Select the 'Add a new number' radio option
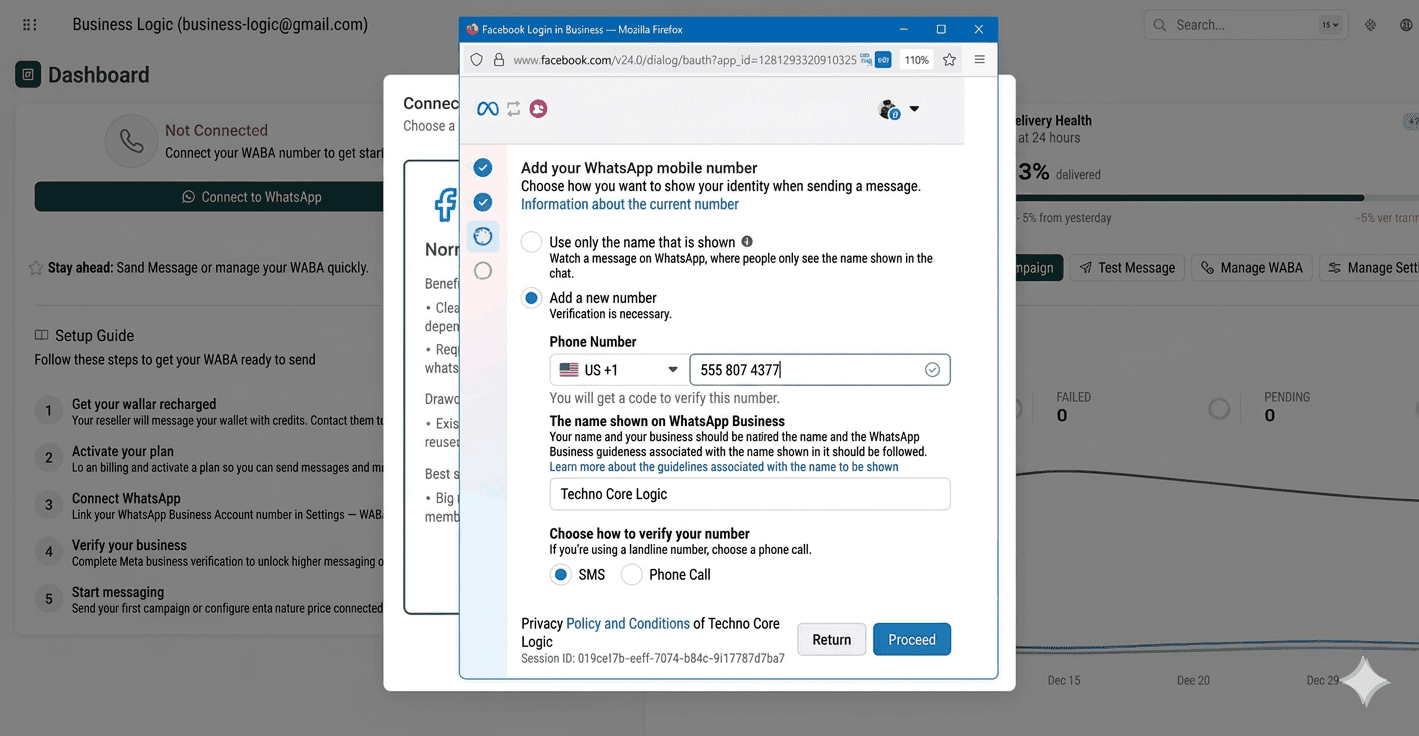The image size is (1419, 736). click(x=532, y=298)
